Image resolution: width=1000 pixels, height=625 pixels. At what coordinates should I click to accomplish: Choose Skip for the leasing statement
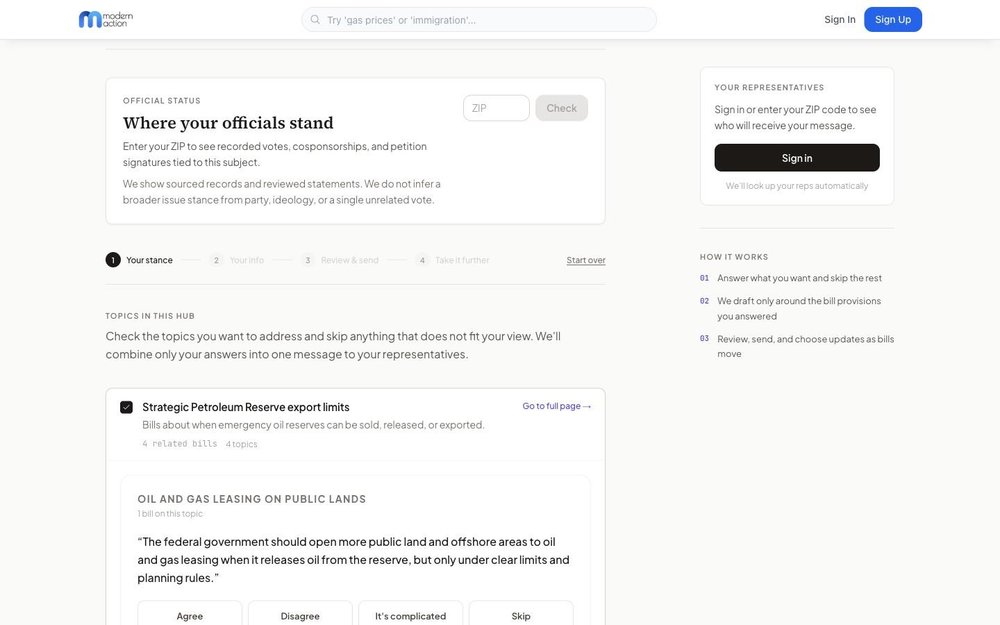pyautogui.click(x=520, y=614)
